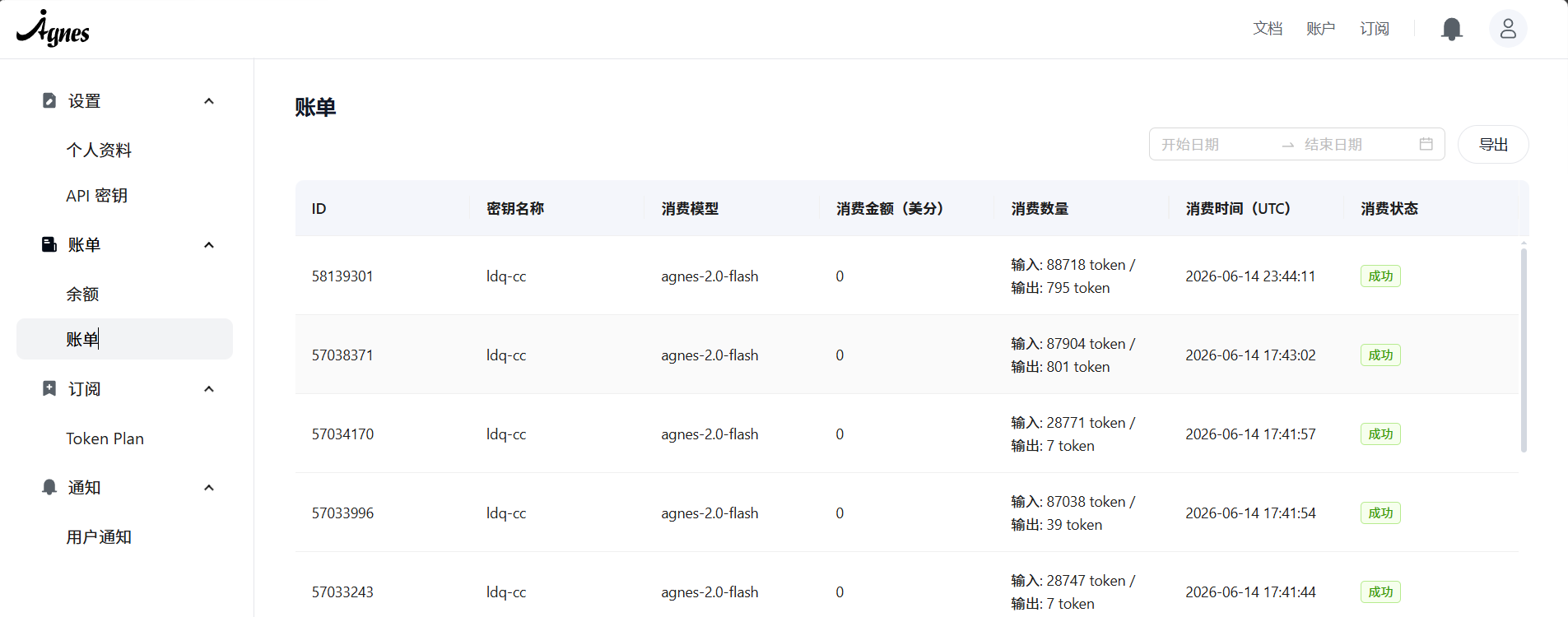This screenshot has height=617, width=1568.
Task: Open the user avatar menu
Action: (x=1508, y=29)
